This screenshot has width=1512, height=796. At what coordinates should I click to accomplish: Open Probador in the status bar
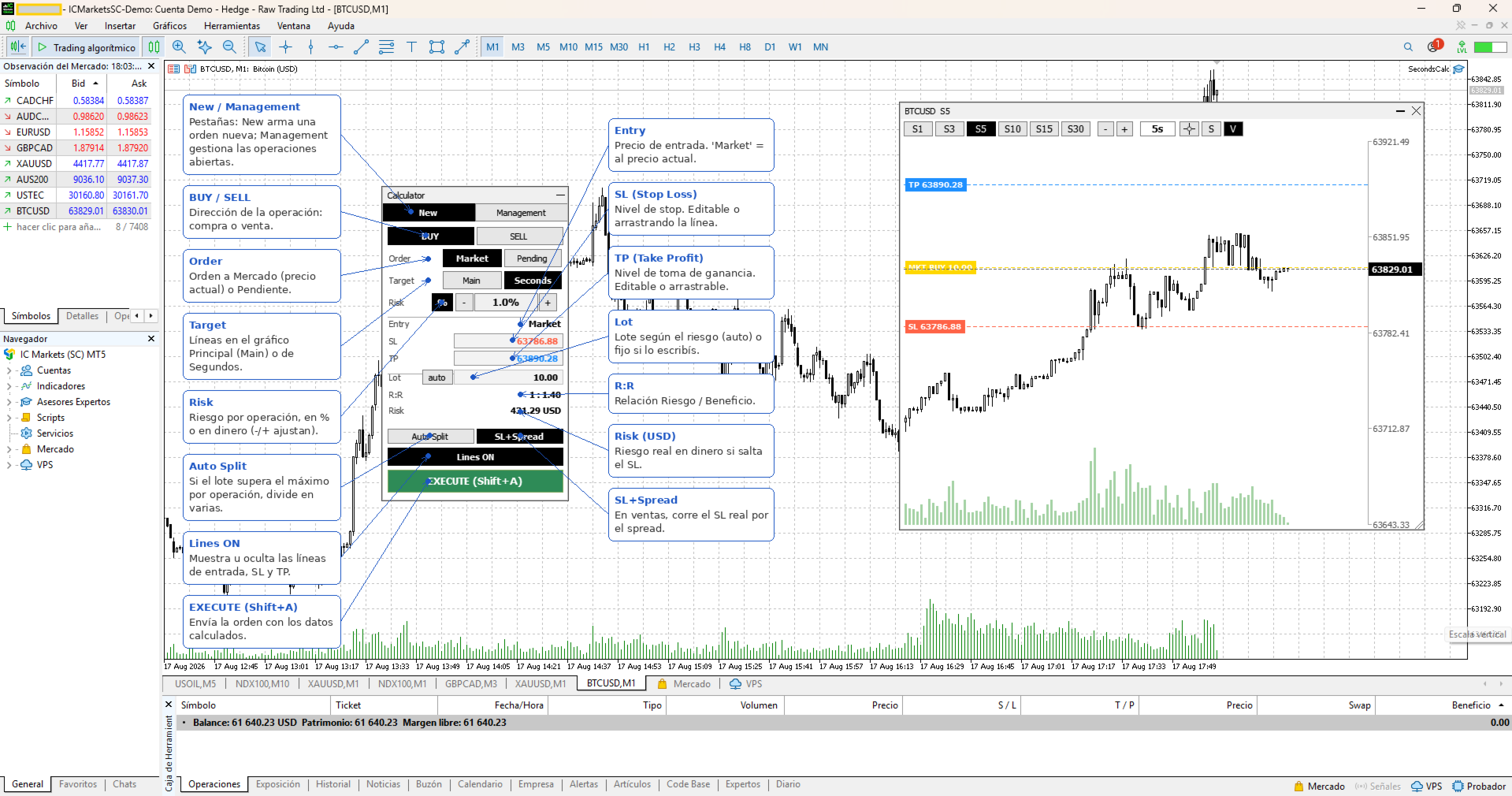click(1480, 787)
